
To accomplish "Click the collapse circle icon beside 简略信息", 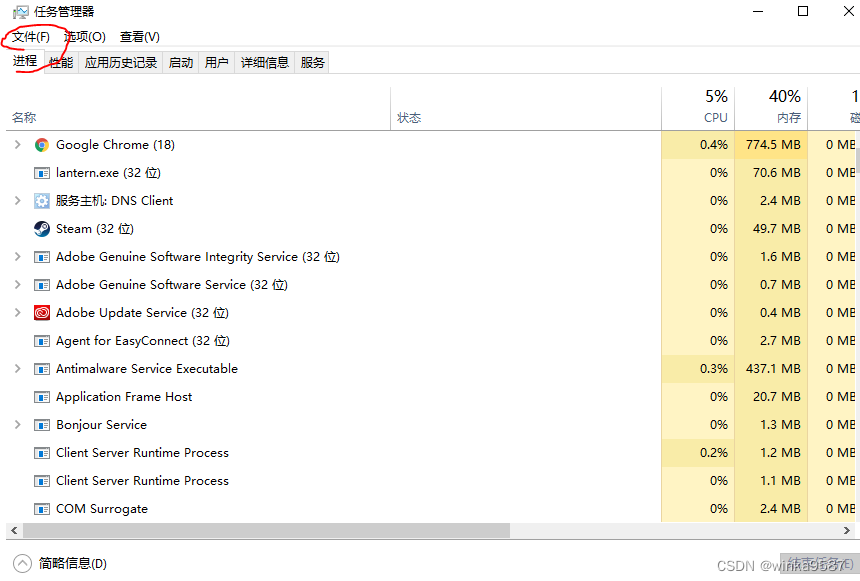I will [x=22, y=563].
